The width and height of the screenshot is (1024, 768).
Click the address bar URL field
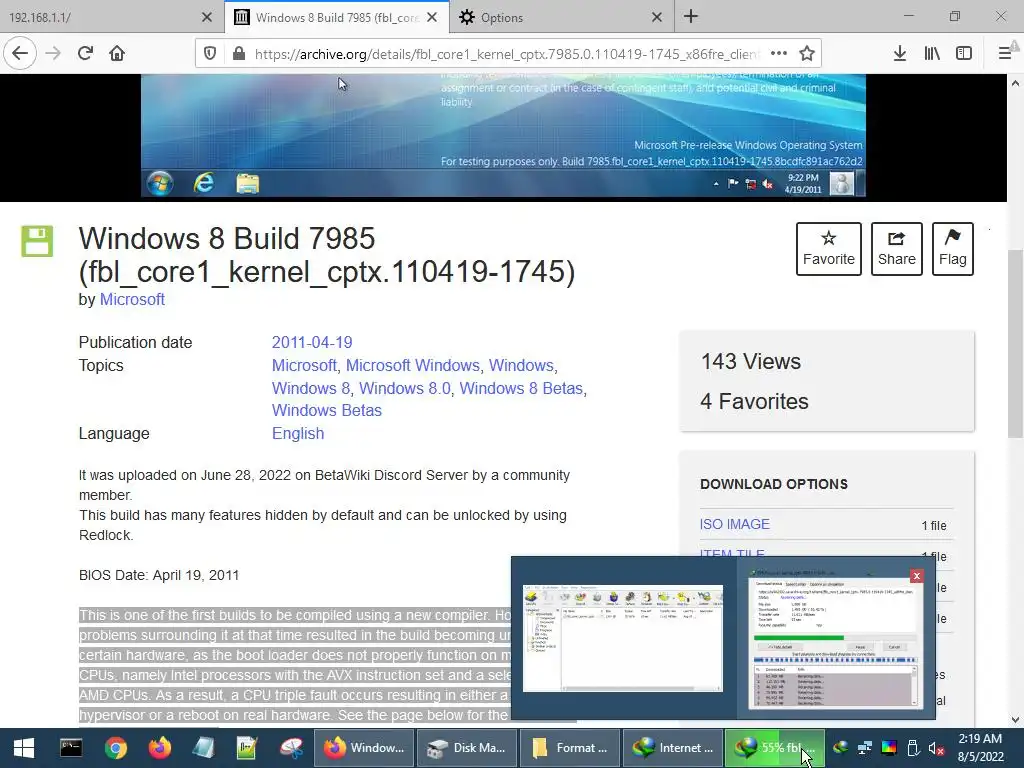pos(506,54)
